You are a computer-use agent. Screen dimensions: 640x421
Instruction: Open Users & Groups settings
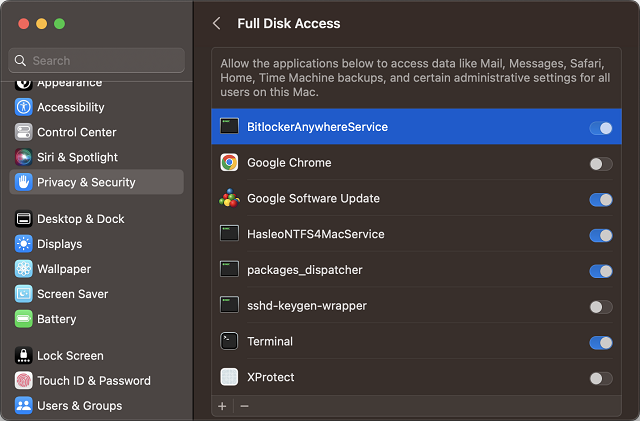96,405
